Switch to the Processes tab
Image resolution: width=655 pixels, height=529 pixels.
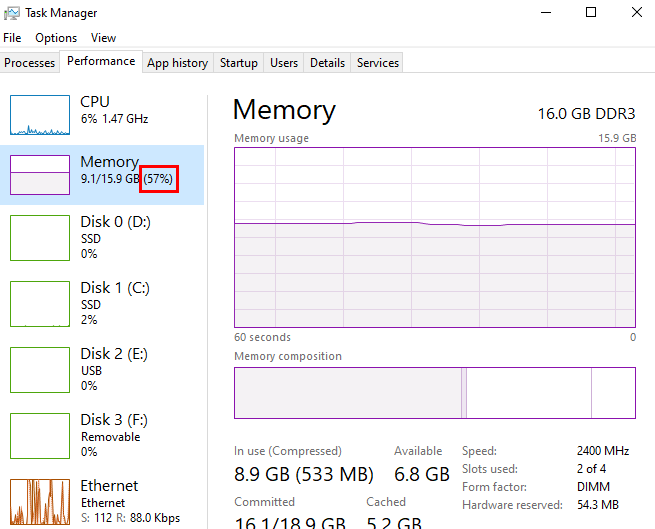tap(30, 63)
